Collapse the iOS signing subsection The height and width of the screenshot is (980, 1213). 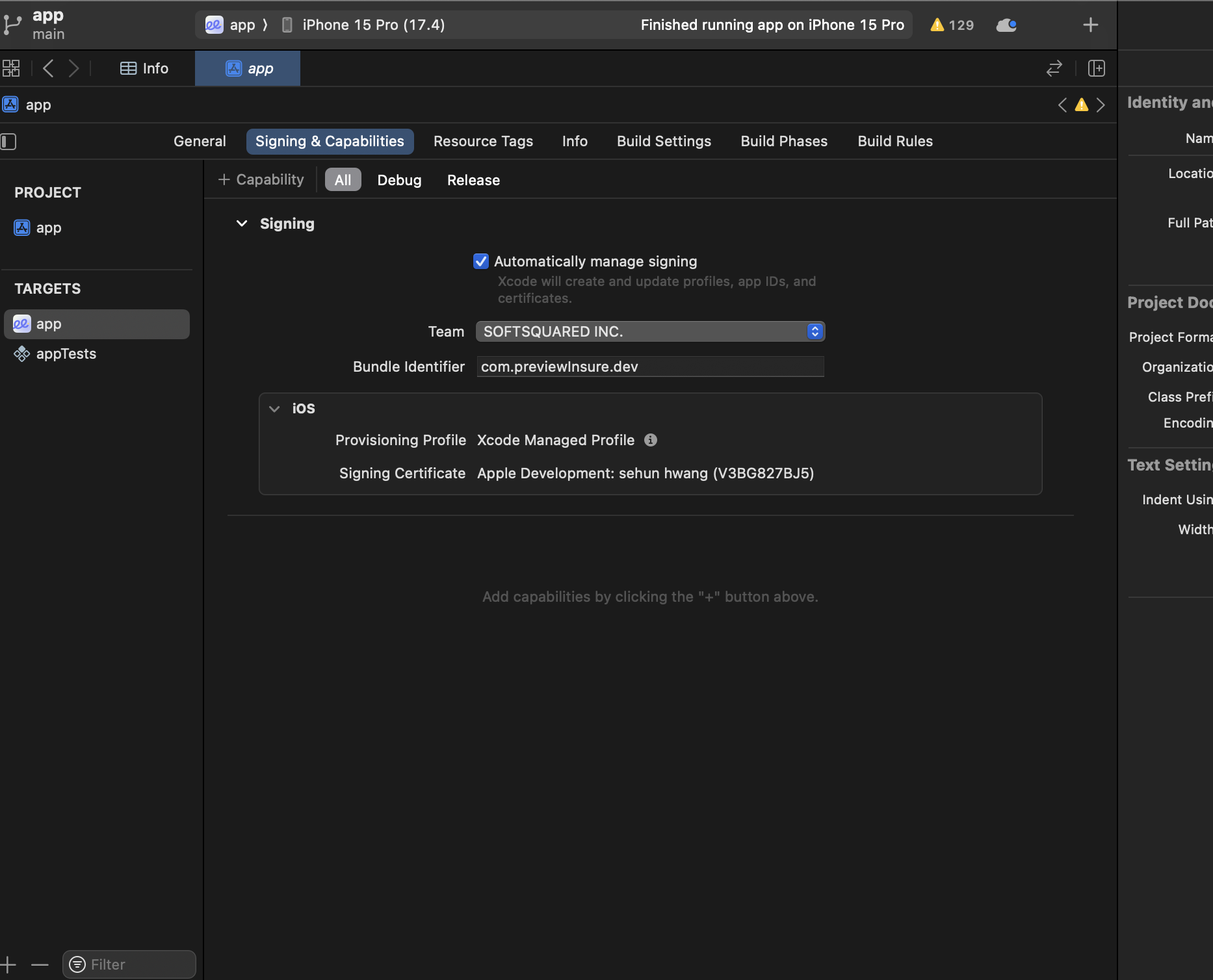click(x=274, y=409)
